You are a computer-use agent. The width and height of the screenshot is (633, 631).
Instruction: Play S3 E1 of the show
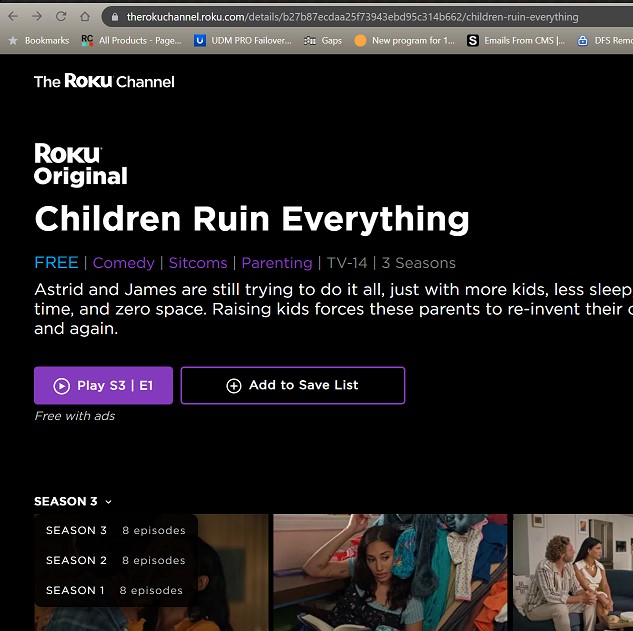click(103, 385)
